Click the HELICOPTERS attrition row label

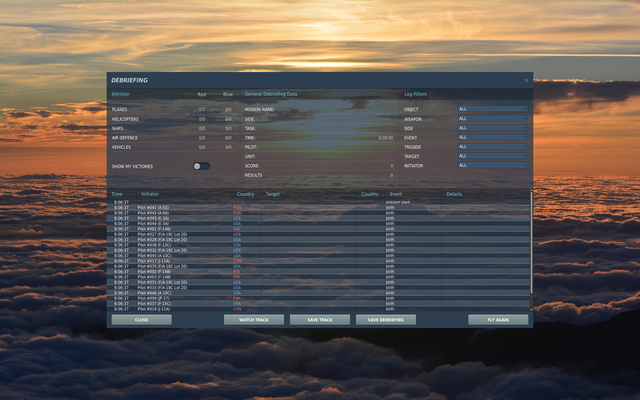click(x=125, y=119)
